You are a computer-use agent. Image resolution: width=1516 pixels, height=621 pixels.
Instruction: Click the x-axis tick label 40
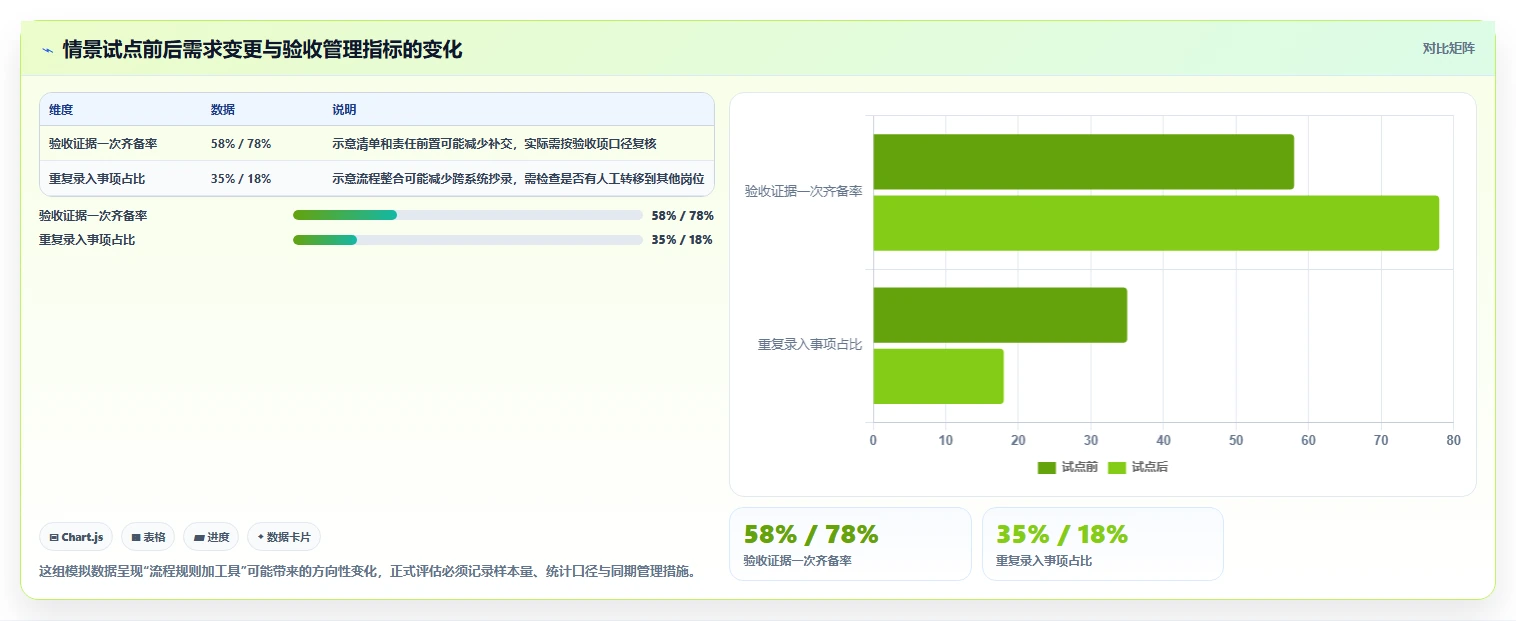(1163, 441)
